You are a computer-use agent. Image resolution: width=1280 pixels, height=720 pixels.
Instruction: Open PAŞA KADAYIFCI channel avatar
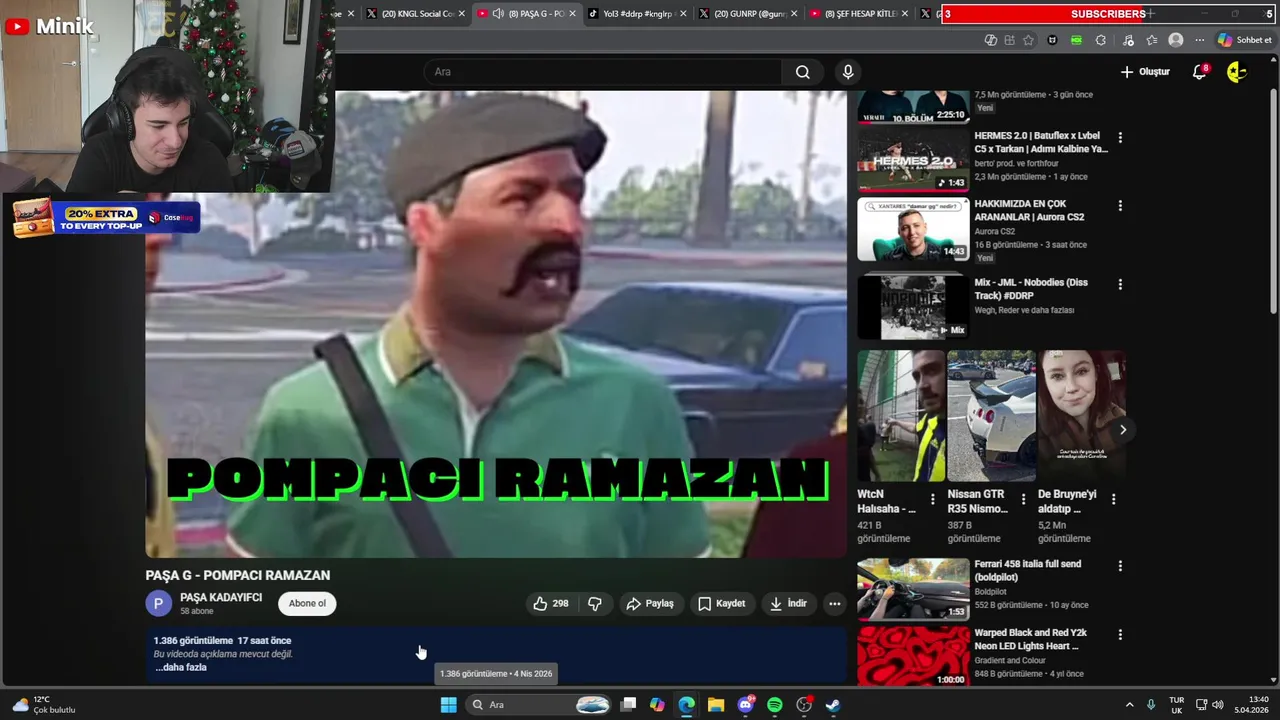coord(158,603)
